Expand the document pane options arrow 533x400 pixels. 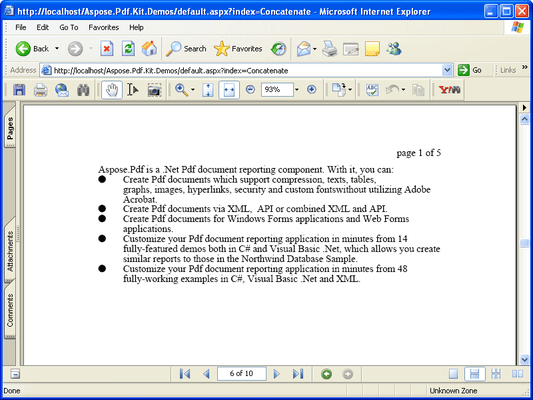point(525,107)
